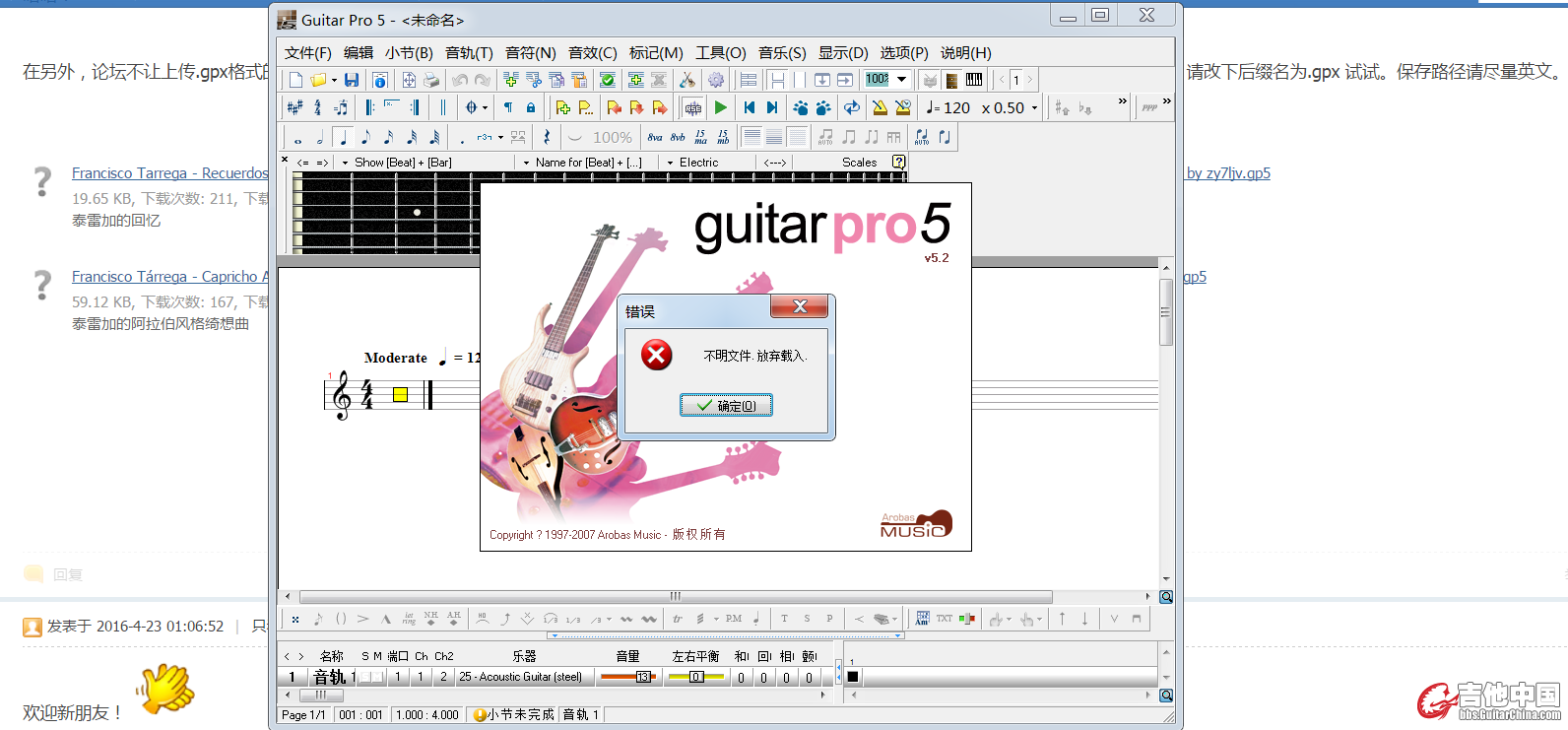
Task: Create a new file from the toolbar
Action: coord(295,80)
